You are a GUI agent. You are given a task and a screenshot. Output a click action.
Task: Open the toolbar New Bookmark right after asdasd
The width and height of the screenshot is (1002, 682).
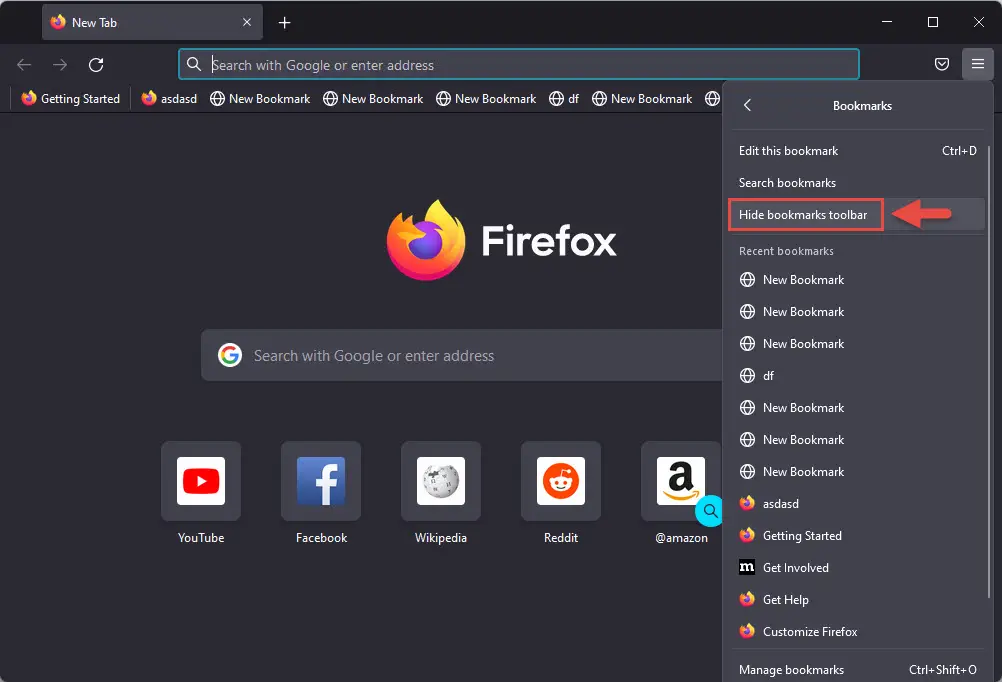[260, 98]
